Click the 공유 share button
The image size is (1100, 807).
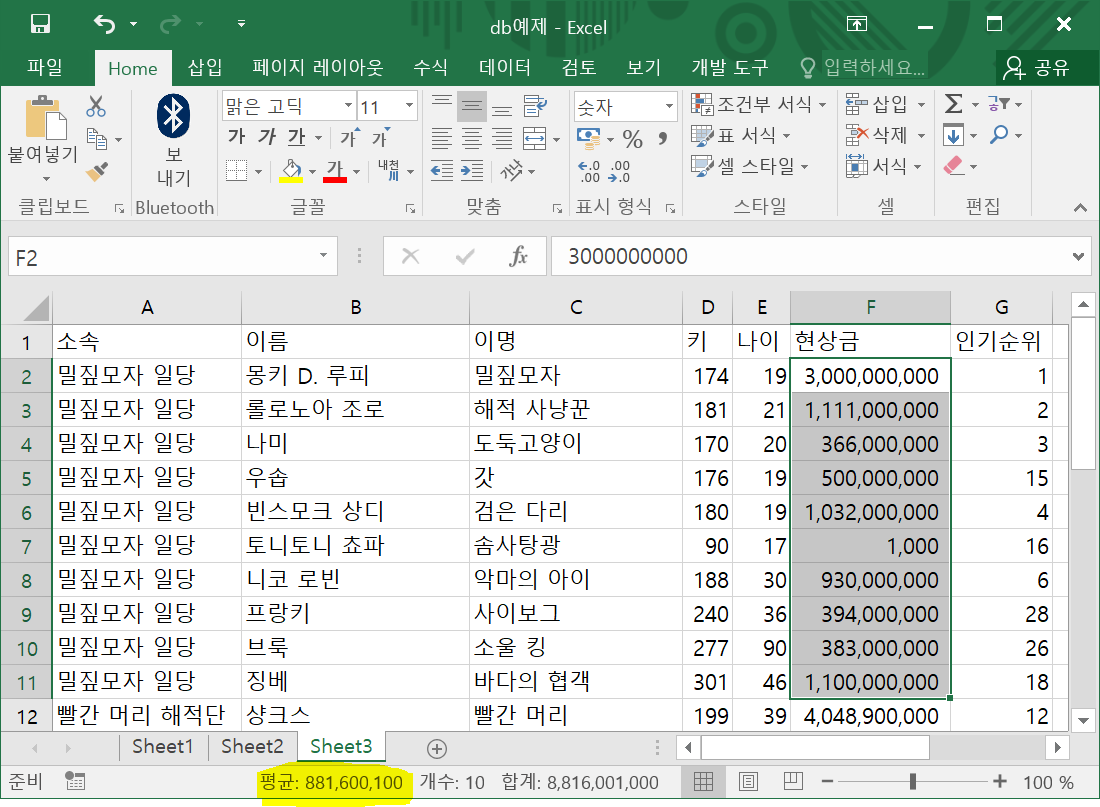pos(1036,67)
